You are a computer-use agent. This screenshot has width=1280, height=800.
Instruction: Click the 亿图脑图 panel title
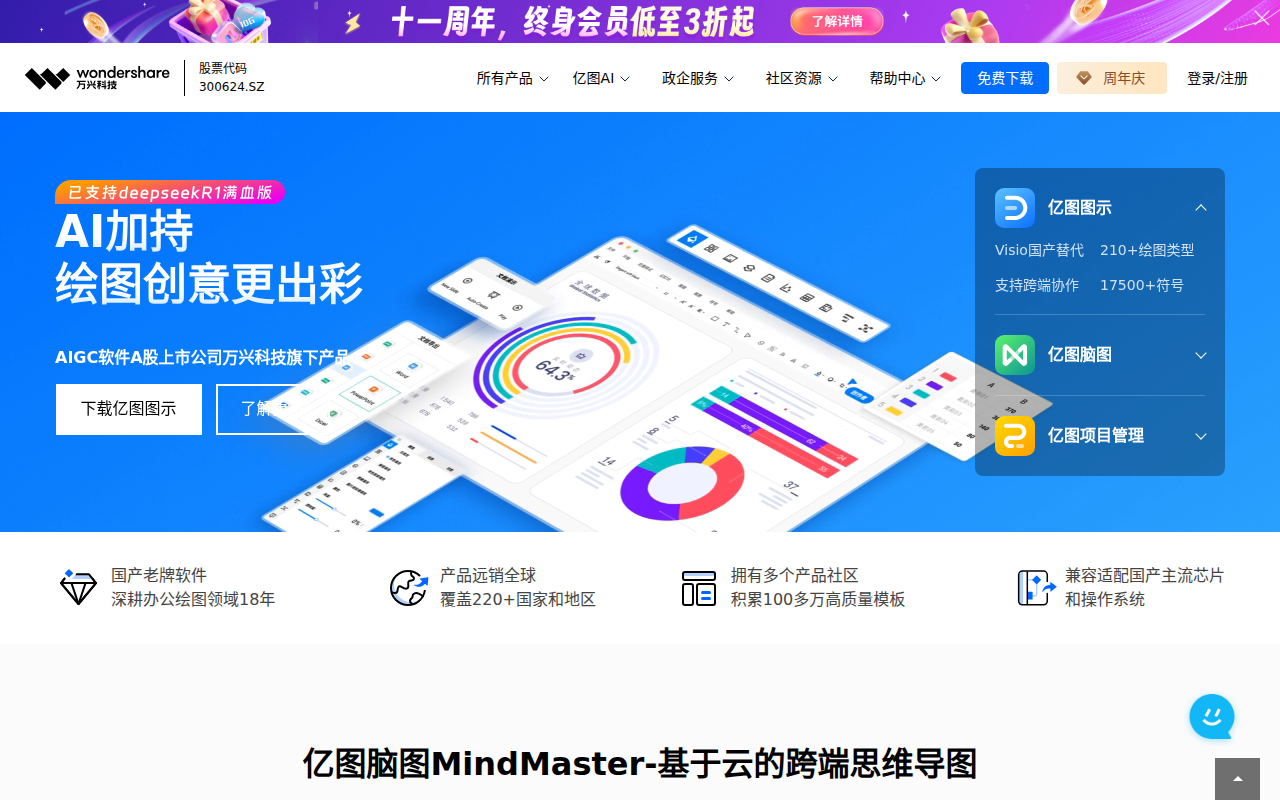pos(1079,355)
